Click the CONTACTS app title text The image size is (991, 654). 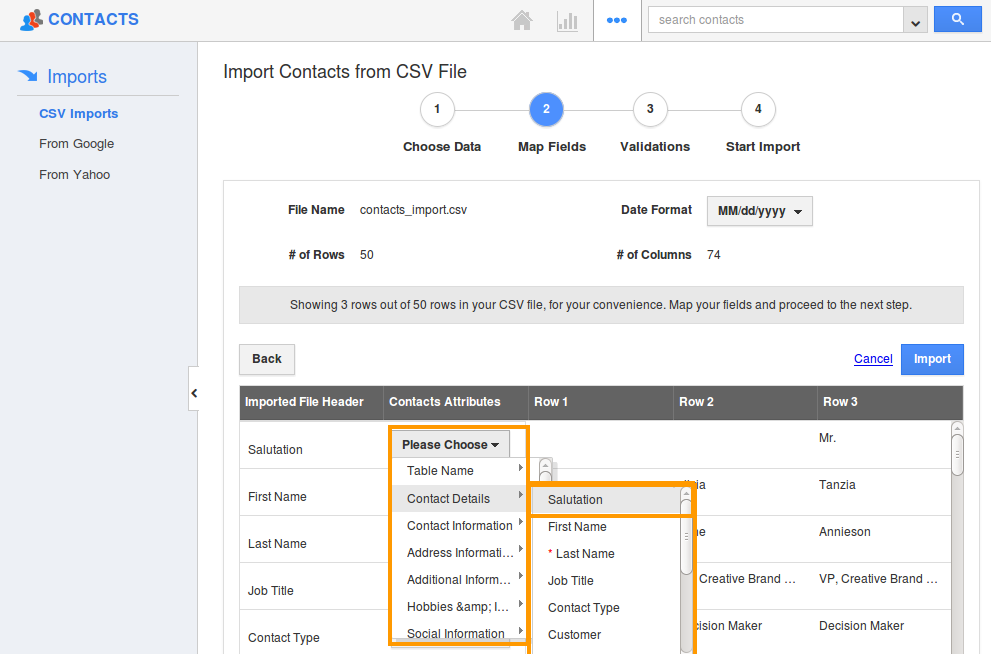tap(94, 20)
